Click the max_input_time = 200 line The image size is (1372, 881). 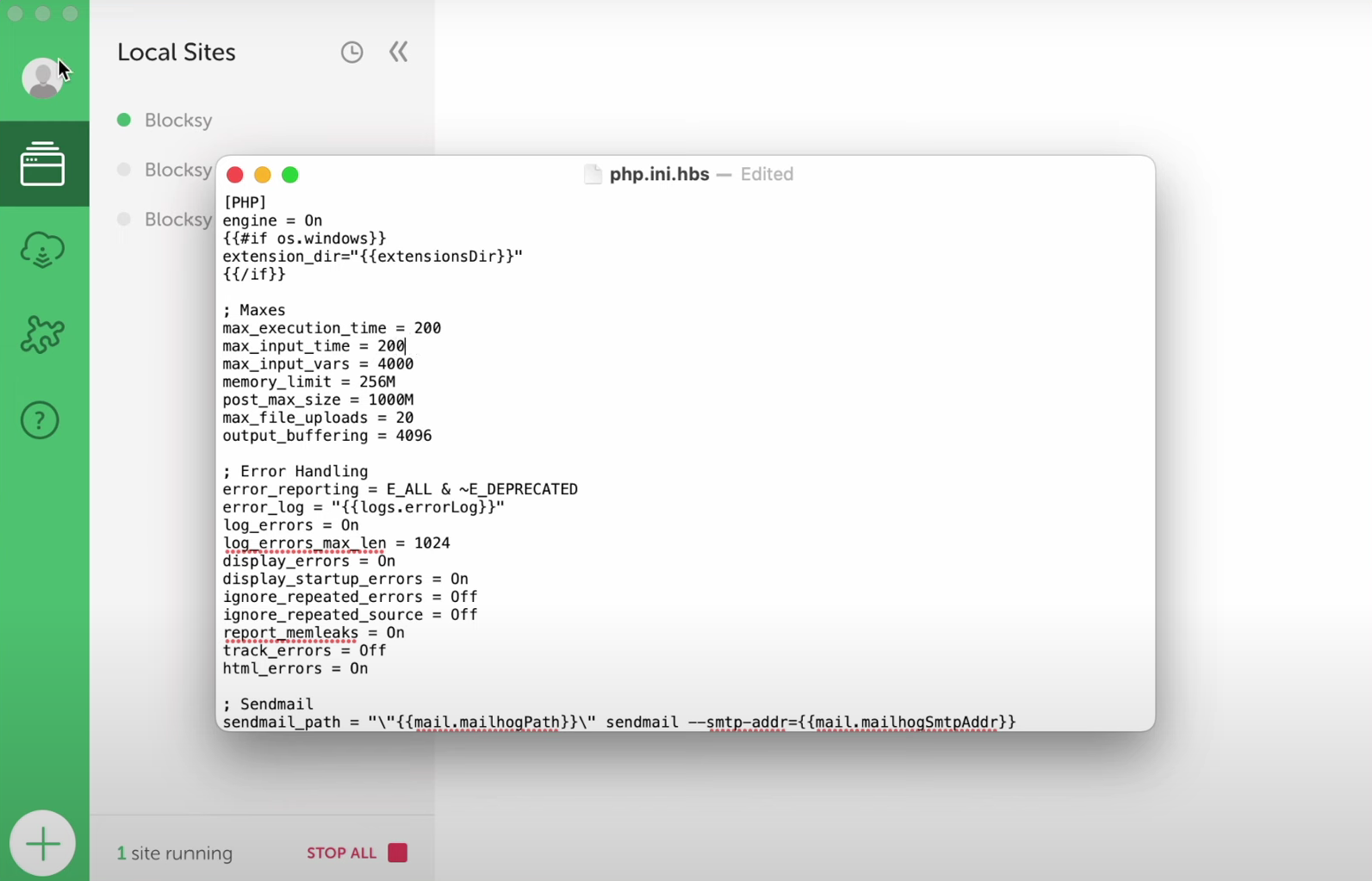(x=314, y=346)
